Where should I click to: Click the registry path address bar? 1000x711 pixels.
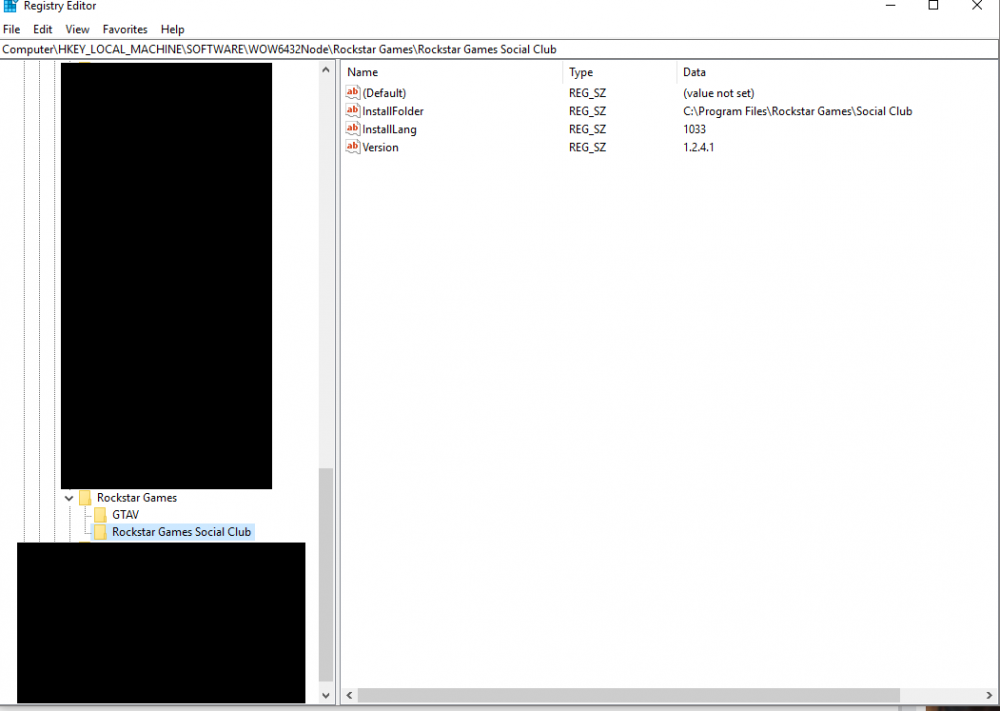pos(499,49)
